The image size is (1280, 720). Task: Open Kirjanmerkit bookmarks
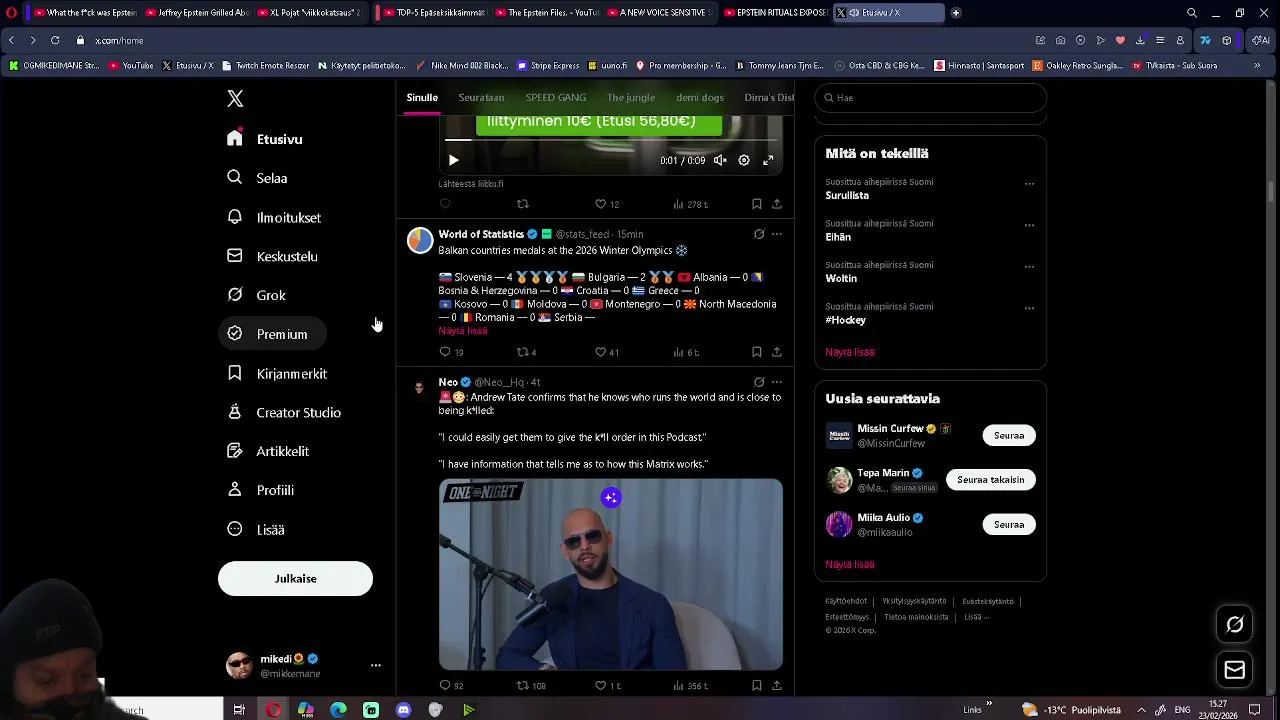(x=277, y=373)
